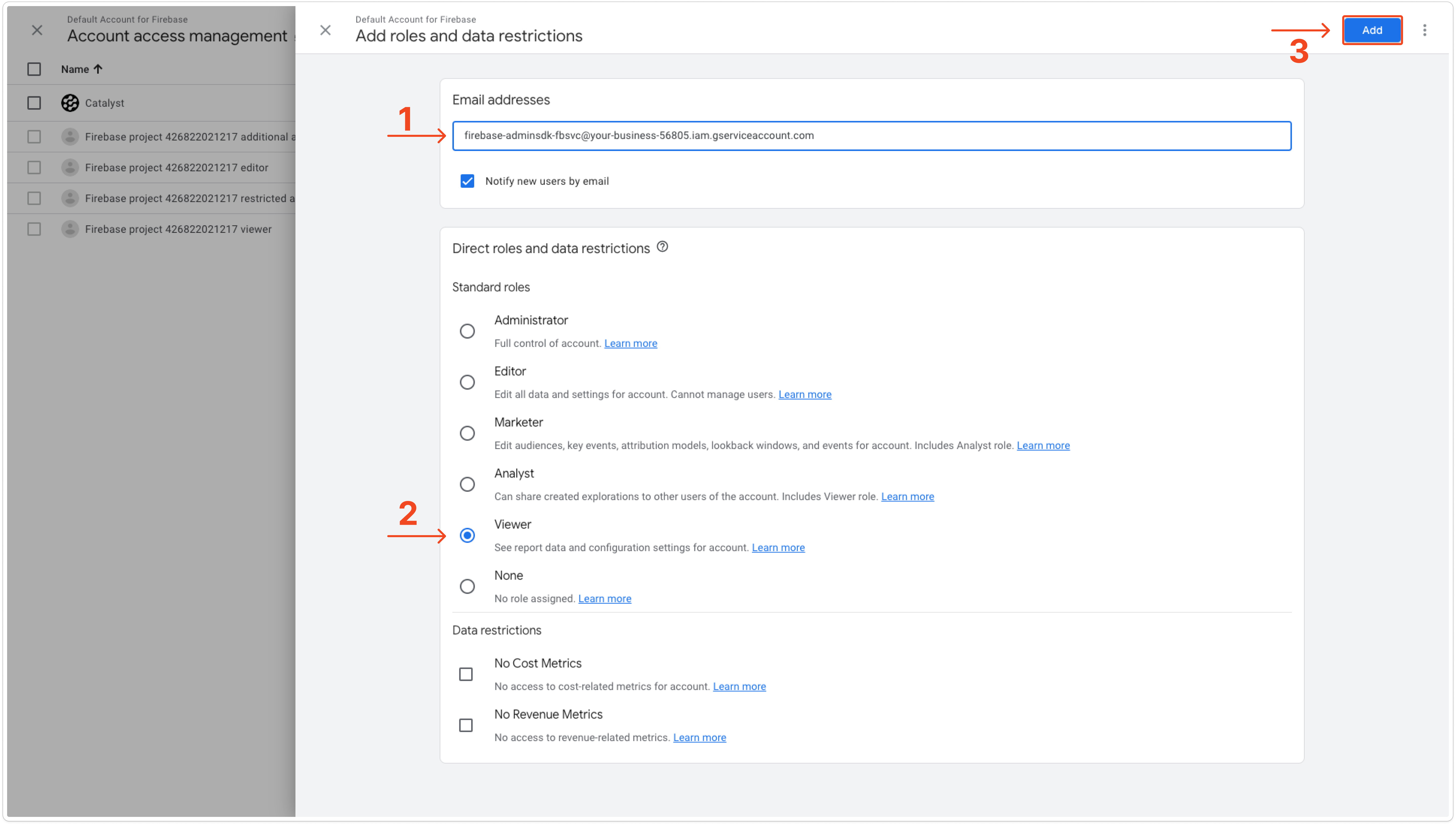
Task: Pick the Analyst role radio button
Action: [467, 484]
